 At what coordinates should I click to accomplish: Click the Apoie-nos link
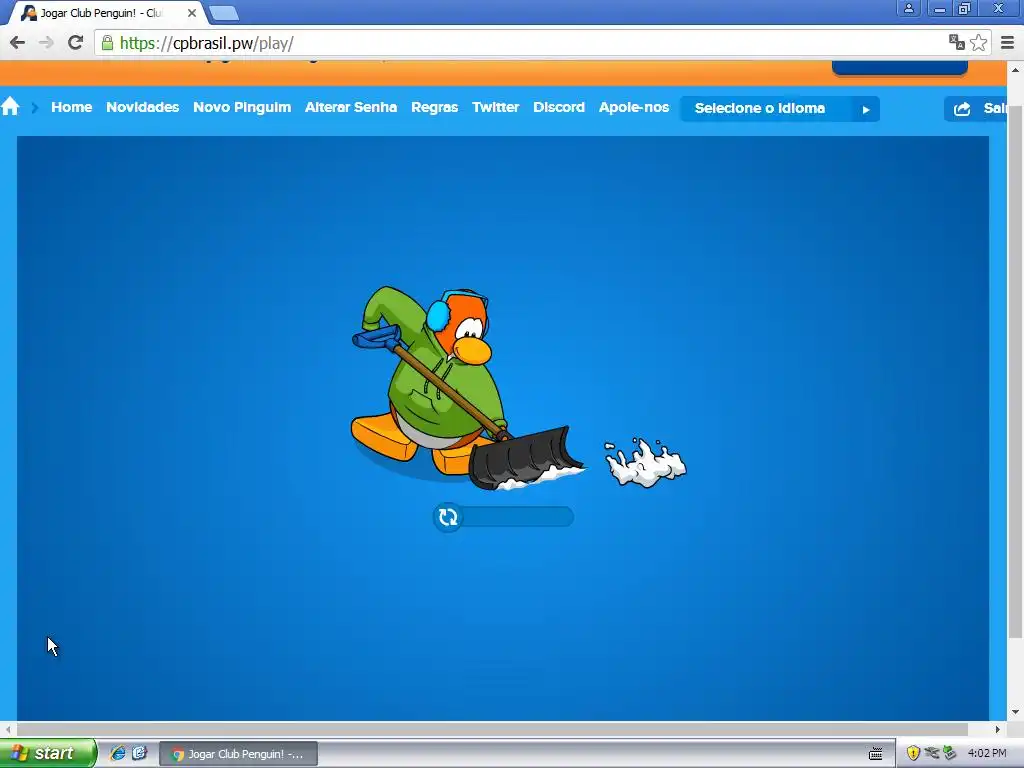point(634,107)
